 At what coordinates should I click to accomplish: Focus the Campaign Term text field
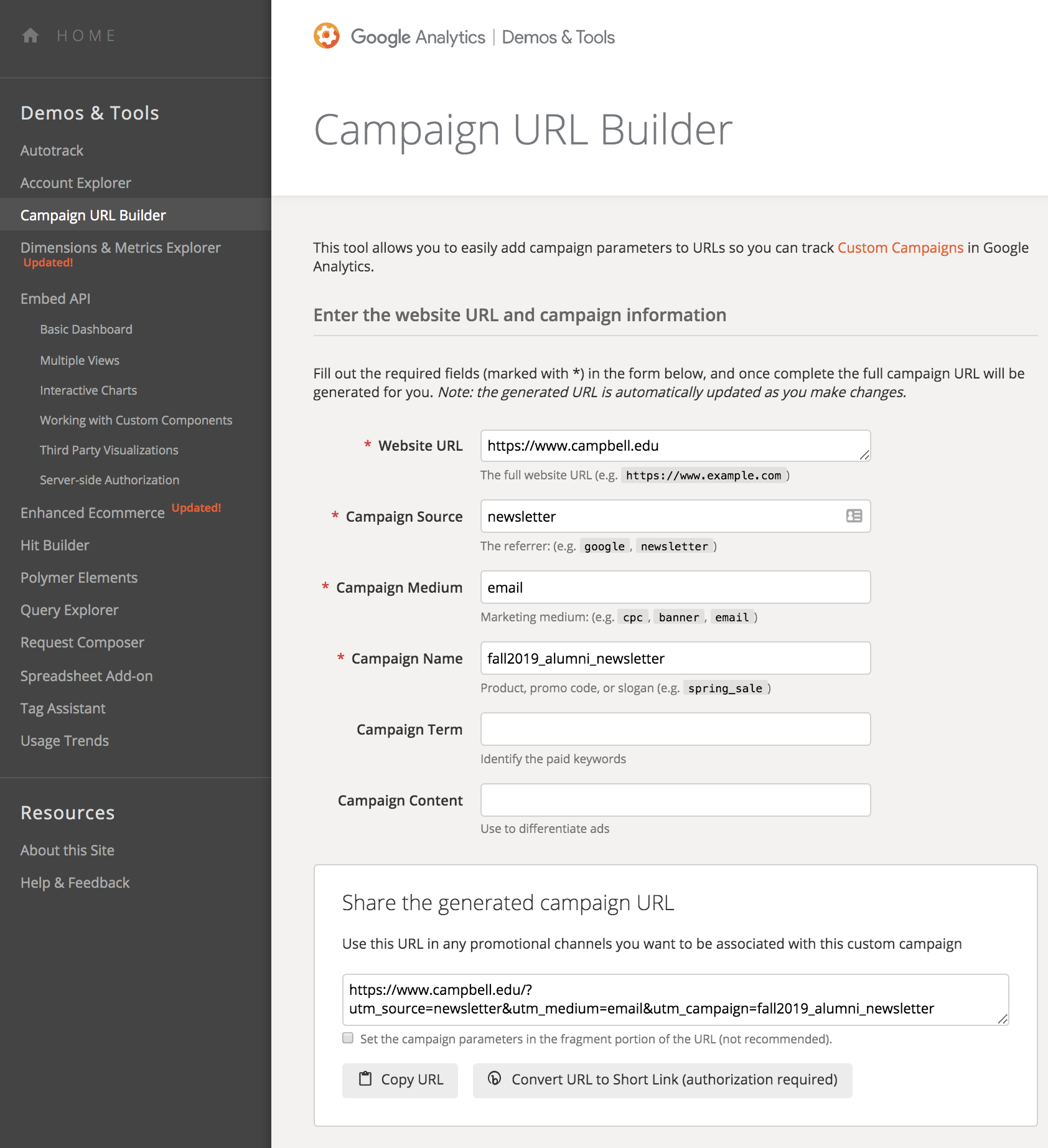(x=675, y=729)
